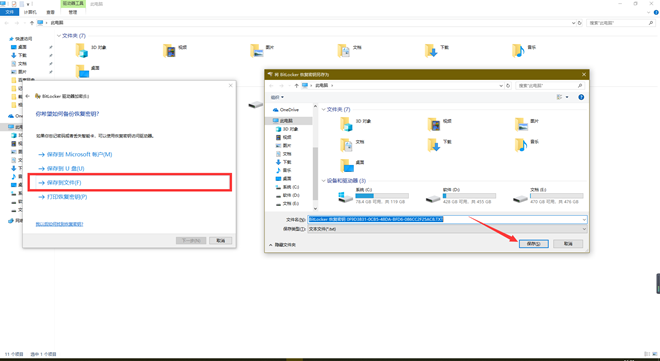Change view layout icon in Save As toolbar
Viewport: 660px width, 361px height.
pos(559,97)
